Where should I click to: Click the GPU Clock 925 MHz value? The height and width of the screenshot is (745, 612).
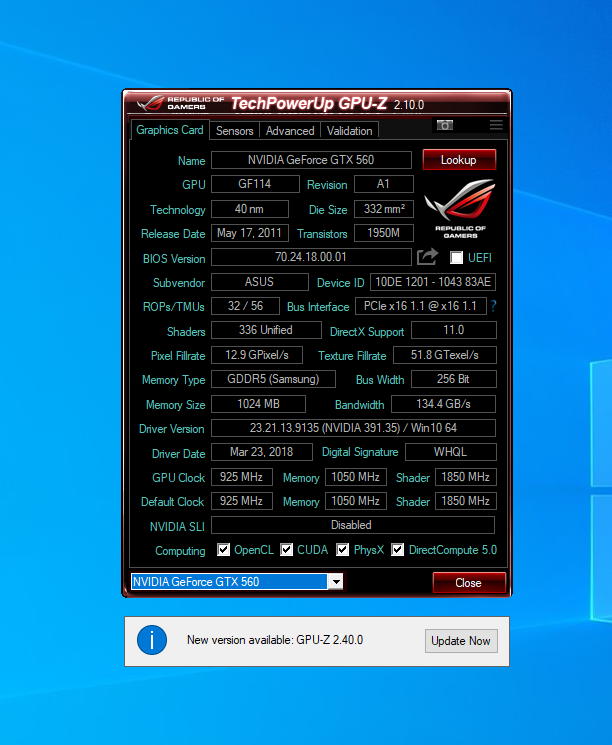pos(242,477)
